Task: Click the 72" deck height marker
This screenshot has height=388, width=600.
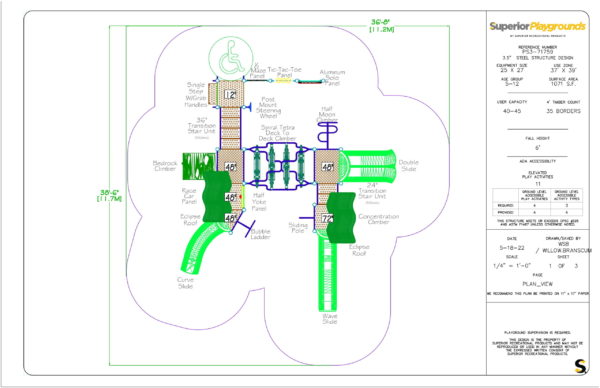Action: point(327,218)
